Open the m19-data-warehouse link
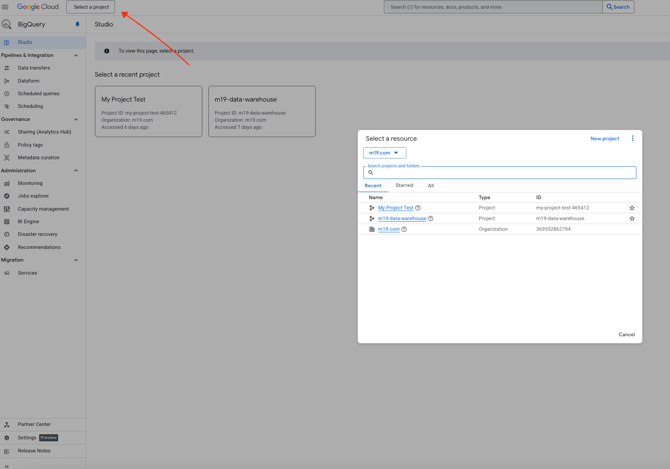The image size is (670, 469). [402, 219]
